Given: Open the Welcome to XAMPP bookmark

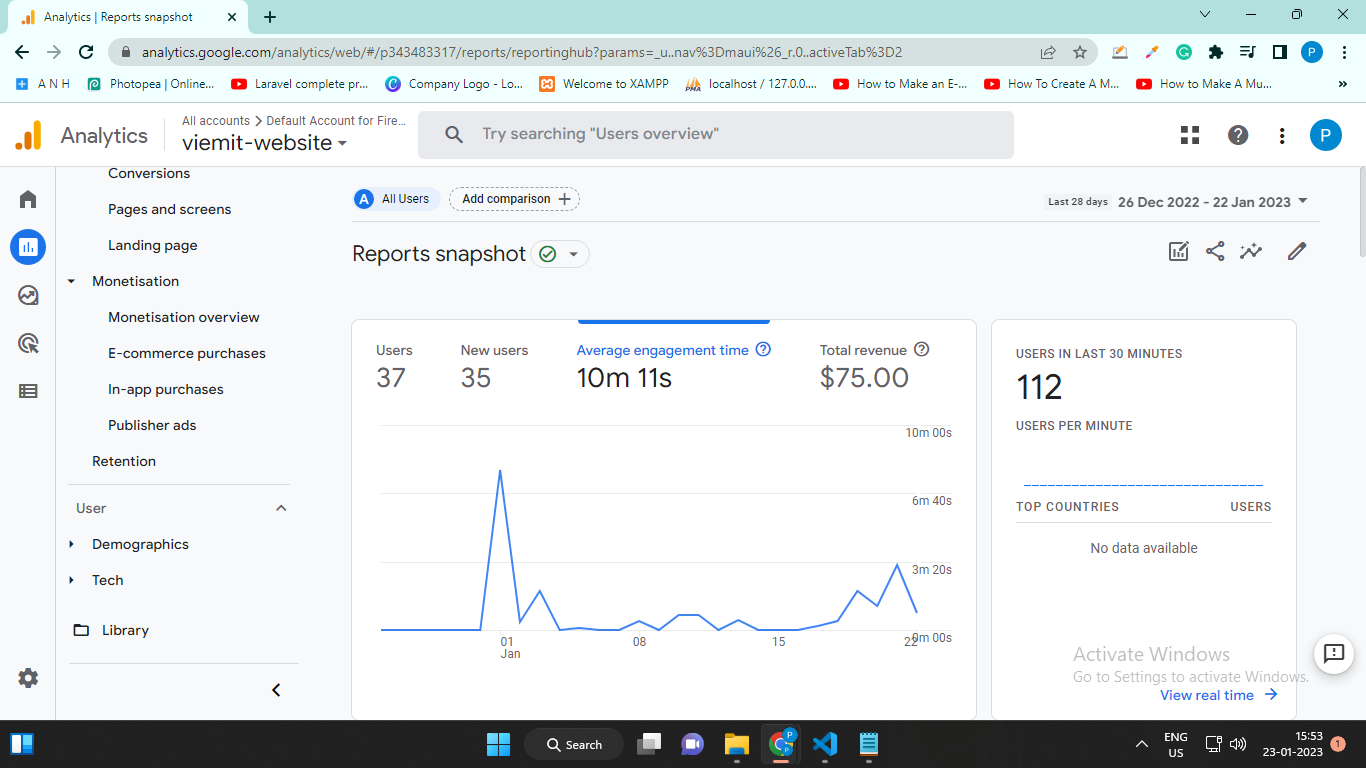Looking at the screenshot, I should (x=604, y=84).
